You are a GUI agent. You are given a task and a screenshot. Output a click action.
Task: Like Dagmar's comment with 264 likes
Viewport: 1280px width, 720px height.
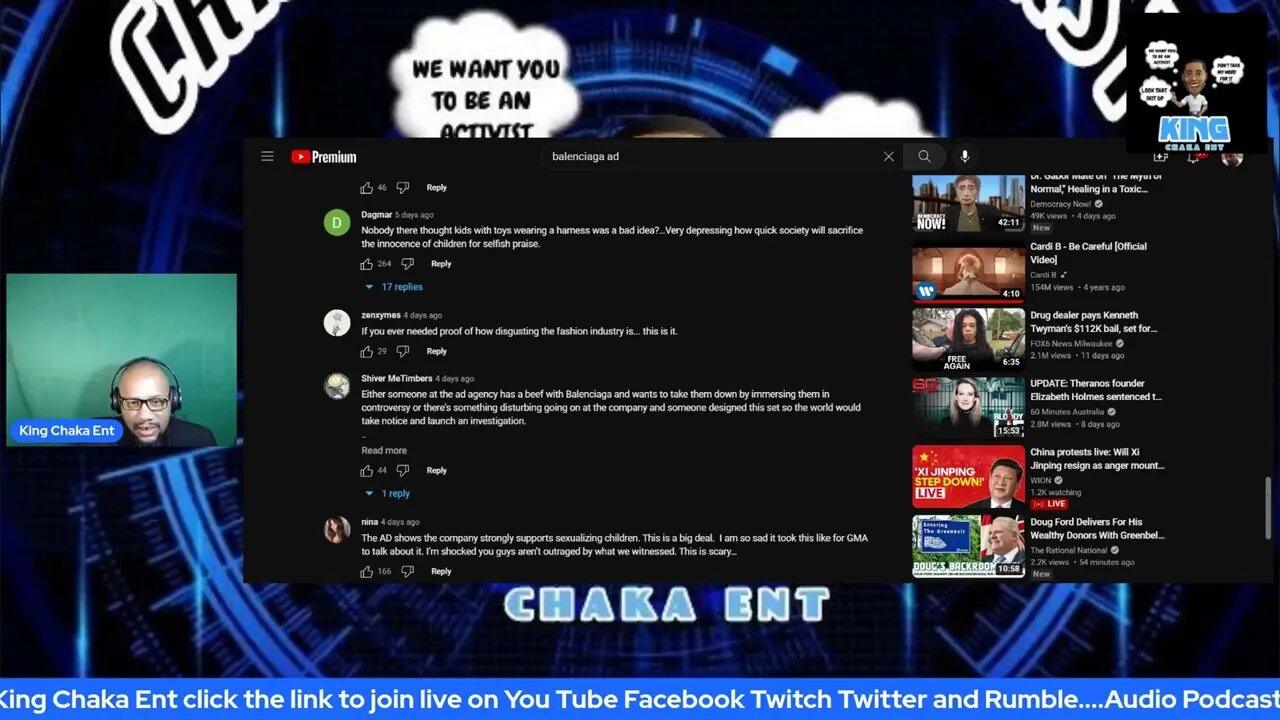[x=366, y=264]
